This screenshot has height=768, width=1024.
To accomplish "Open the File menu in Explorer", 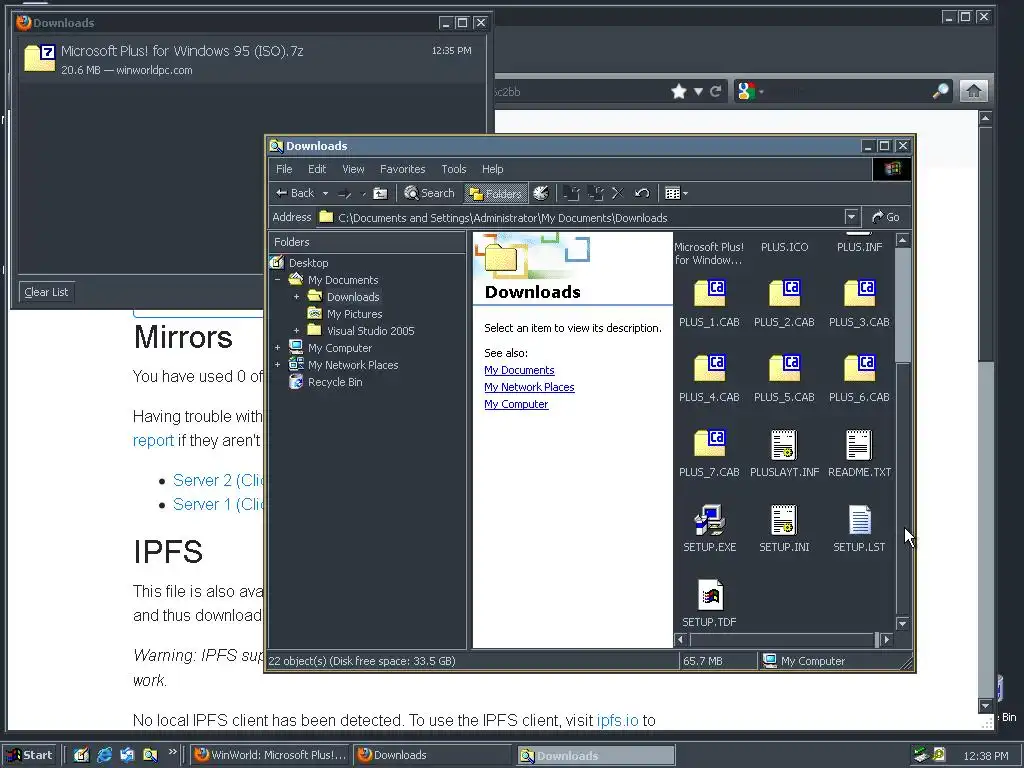I will pos(284,169).
